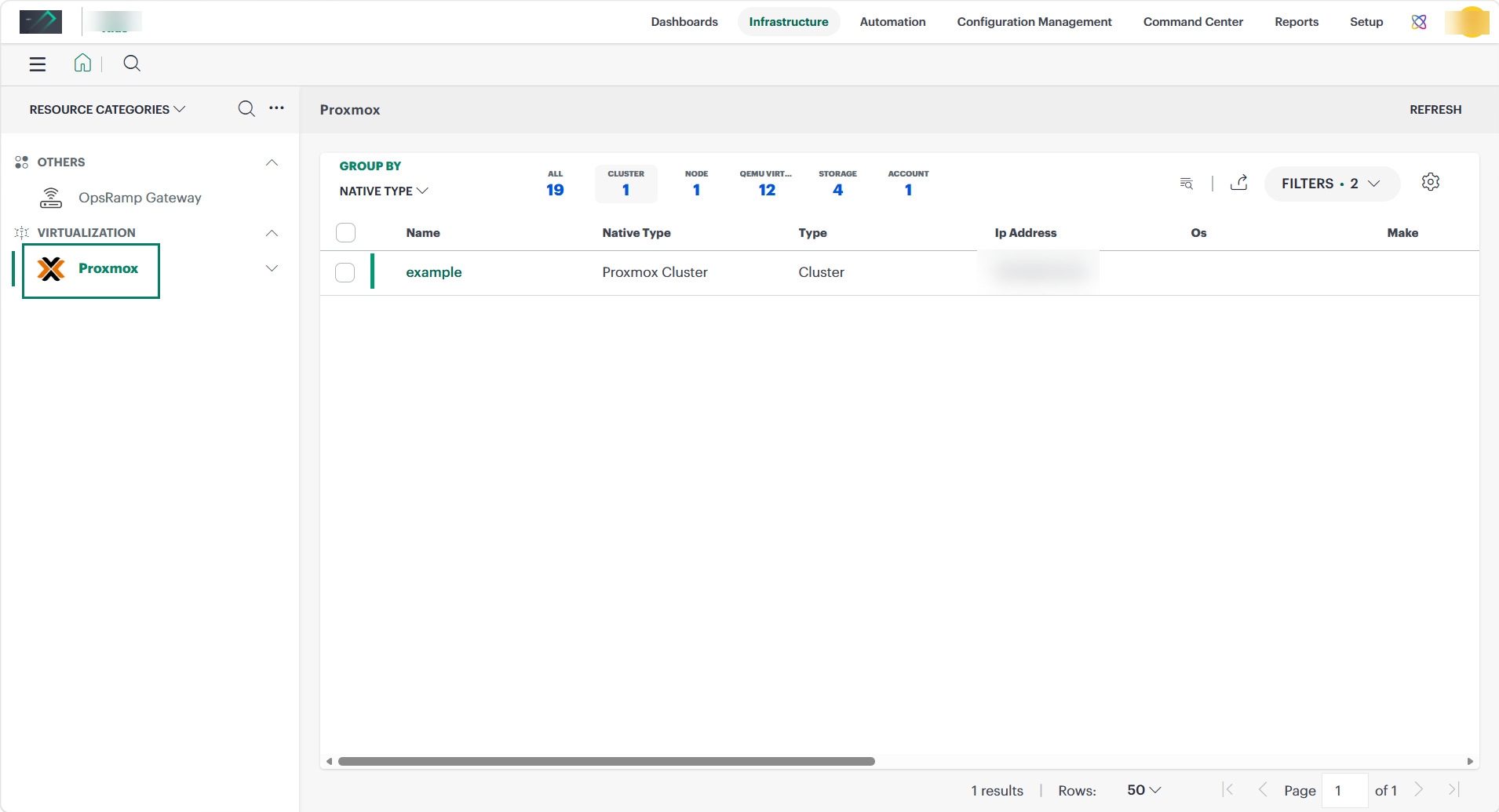The image size is (1499, 812).
Task: Tick the checkbox for example row
Action: tap(345, 272)
